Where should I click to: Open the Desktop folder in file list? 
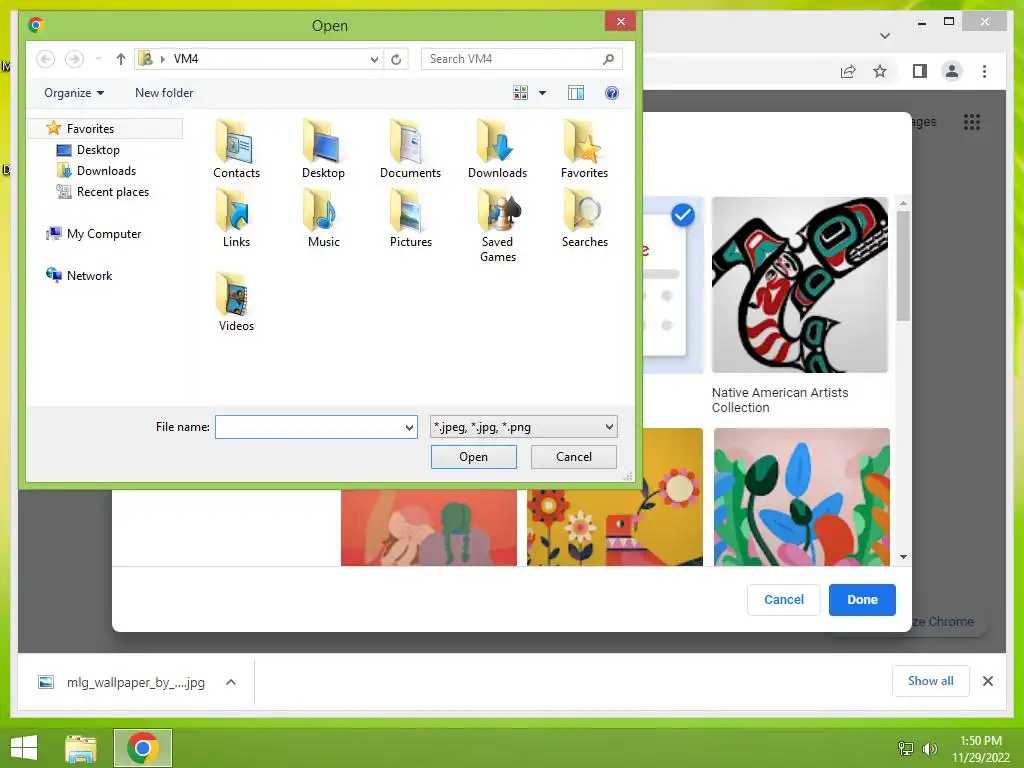tap(323, 150)
